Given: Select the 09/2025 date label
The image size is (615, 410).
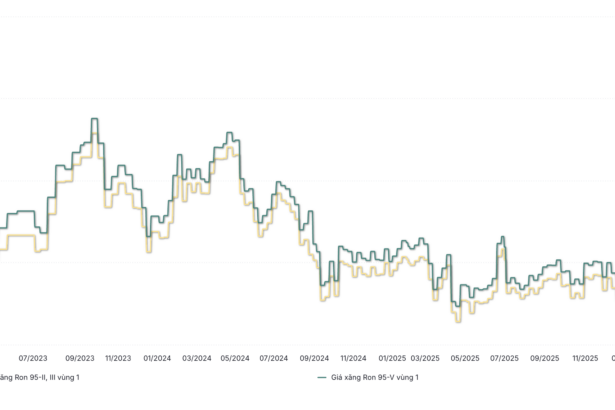Looking at the screenshot, I should 544,358.
